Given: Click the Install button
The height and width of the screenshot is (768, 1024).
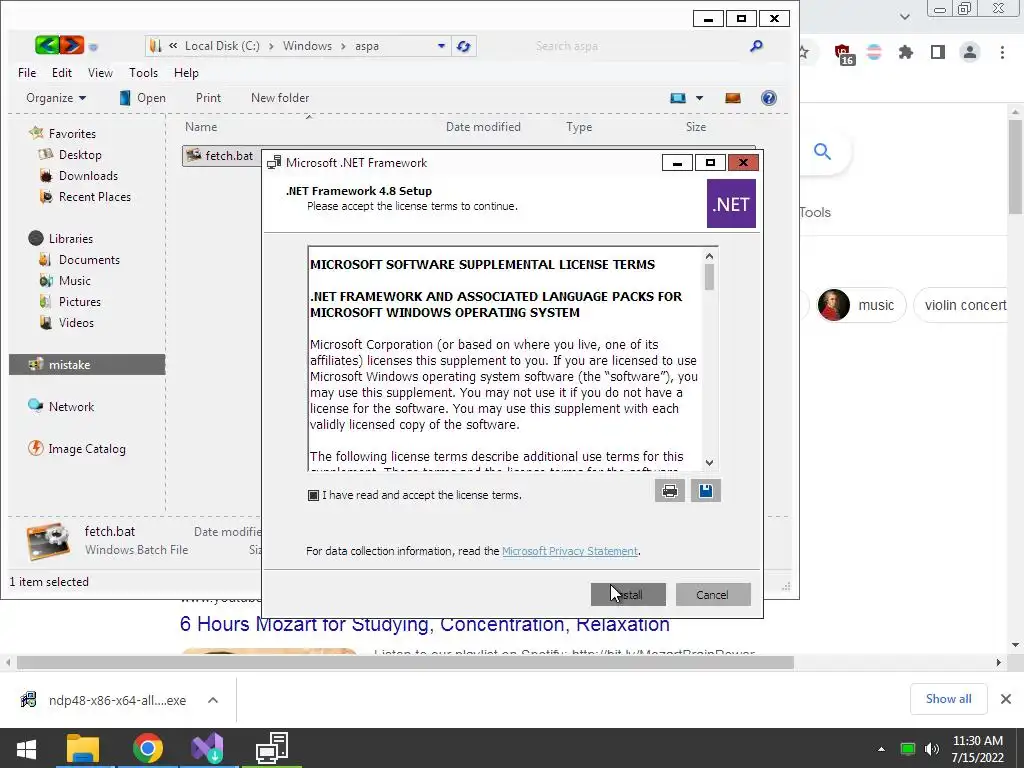Looking at the screenshot, I should pos(628,595).
